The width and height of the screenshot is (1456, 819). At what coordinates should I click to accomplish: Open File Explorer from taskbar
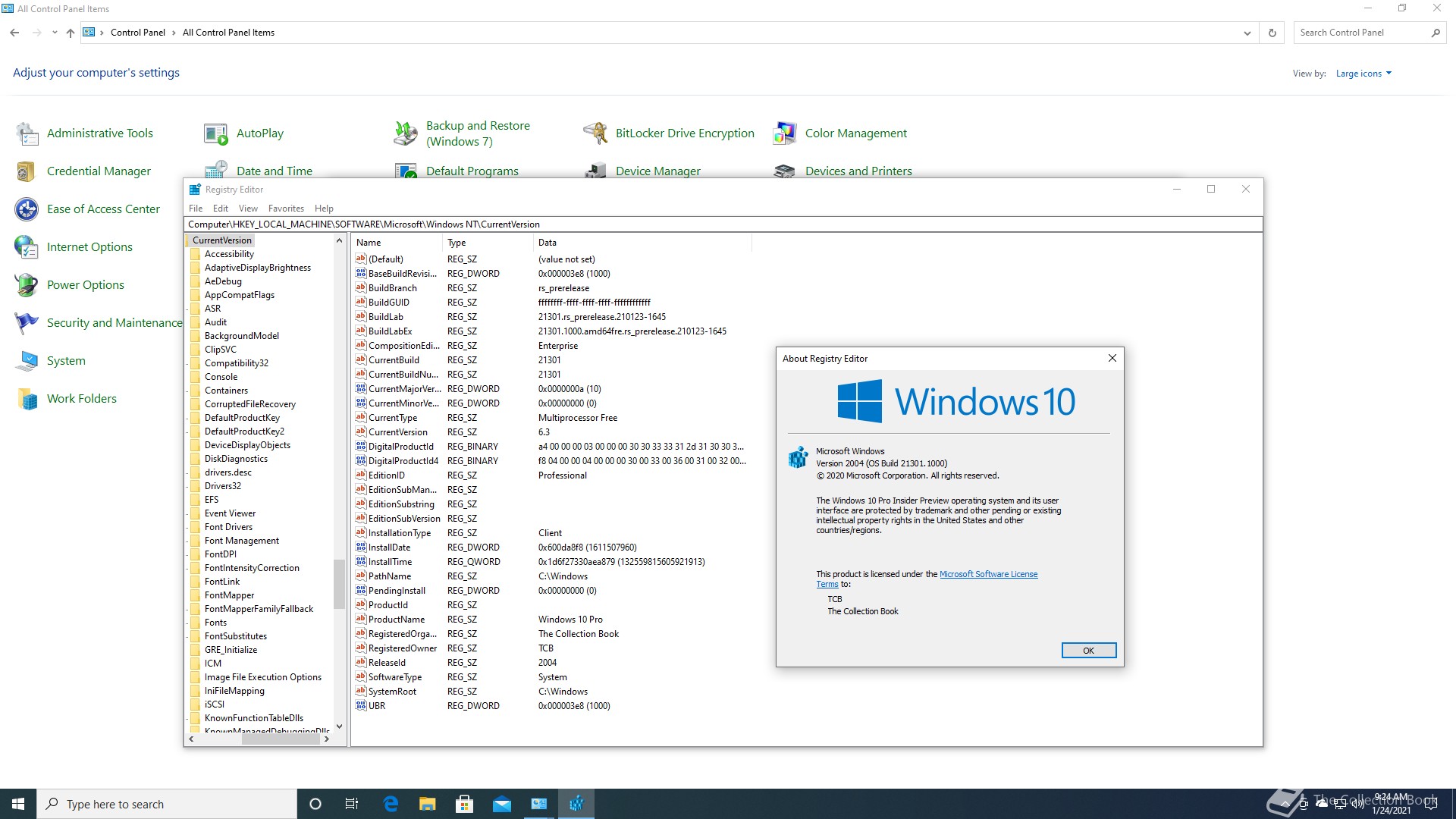click(427, 804)
